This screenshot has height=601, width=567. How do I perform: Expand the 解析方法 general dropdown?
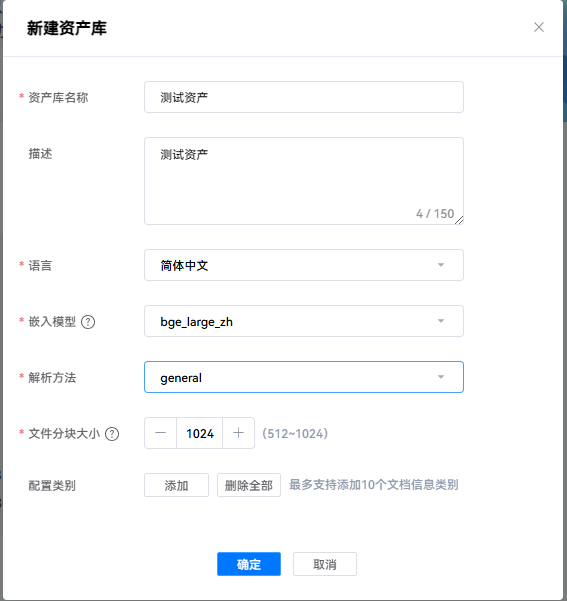coord(304,377)
